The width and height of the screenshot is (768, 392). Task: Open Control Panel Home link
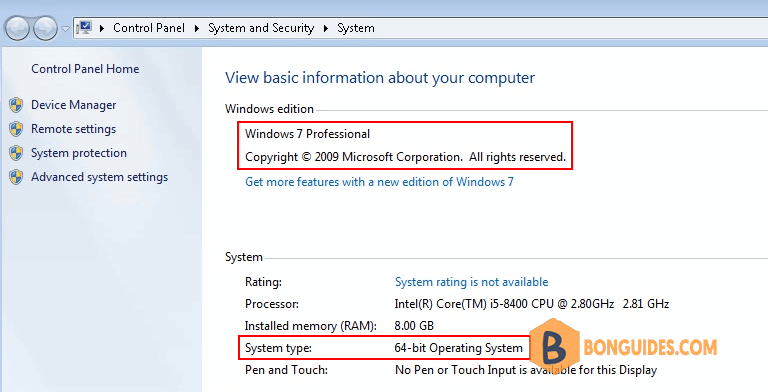pos(85,69)
